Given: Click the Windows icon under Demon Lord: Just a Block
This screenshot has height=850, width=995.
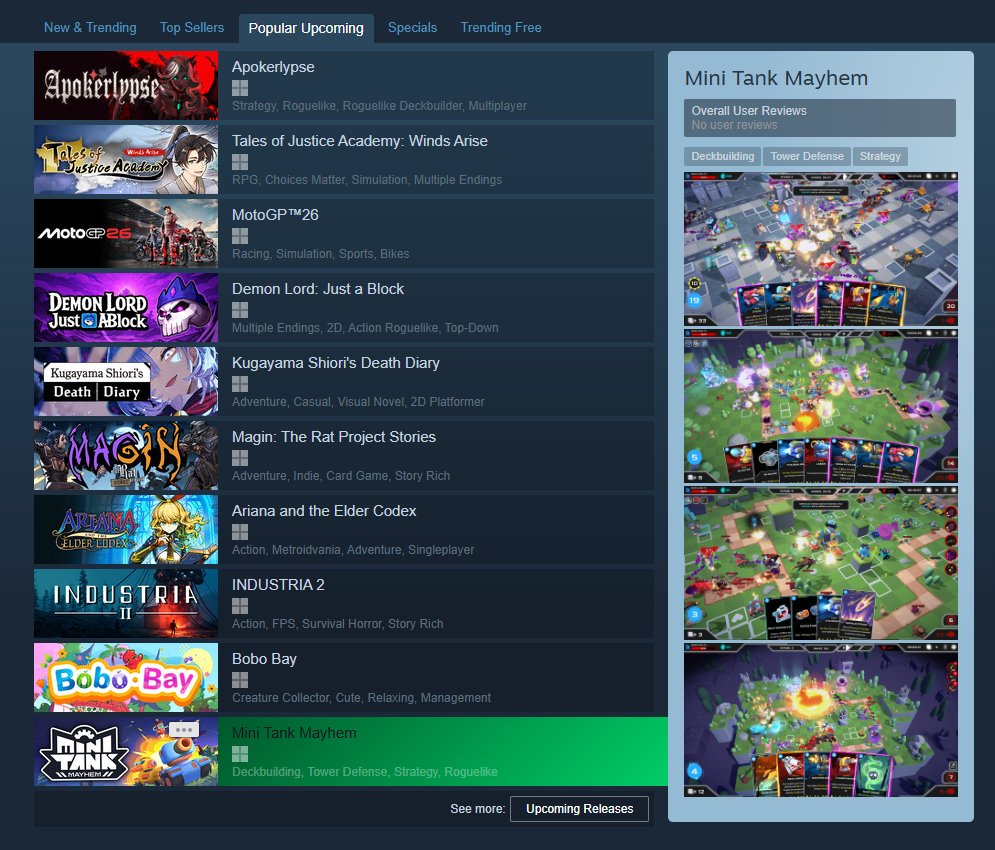Looking at the screenshot, I should point(240,310).
